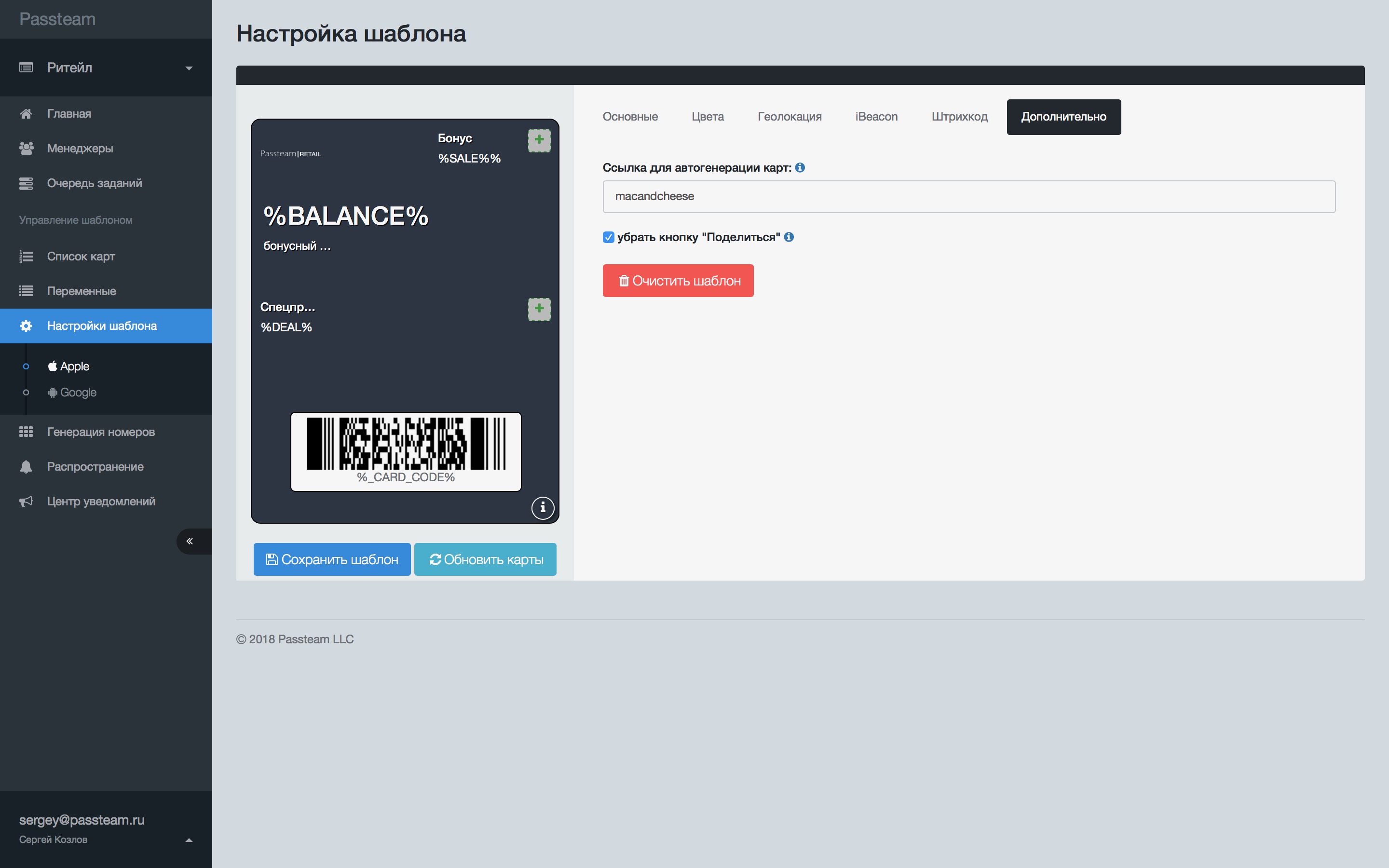1389x868 pixels.
Task: Uncheck the 'убрать кнопку Поделиться' checkbox
Action: click(x=608, y=237)
